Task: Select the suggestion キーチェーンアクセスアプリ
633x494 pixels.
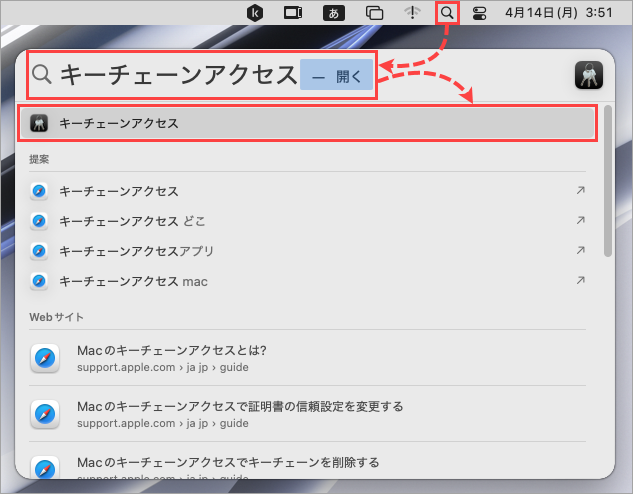Action: pos(307,251)
